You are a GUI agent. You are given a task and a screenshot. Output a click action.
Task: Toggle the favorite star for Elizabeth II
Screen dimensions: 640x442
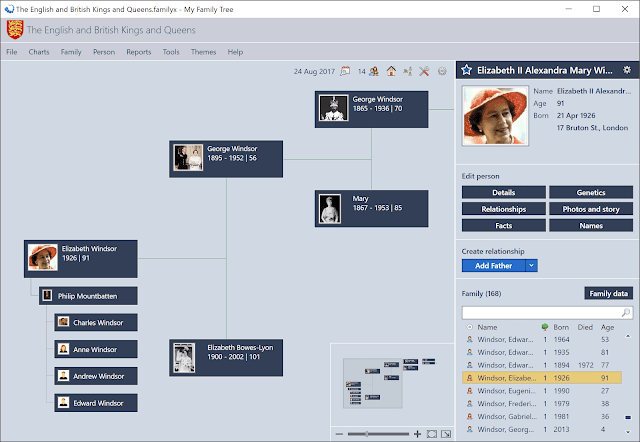466,70
